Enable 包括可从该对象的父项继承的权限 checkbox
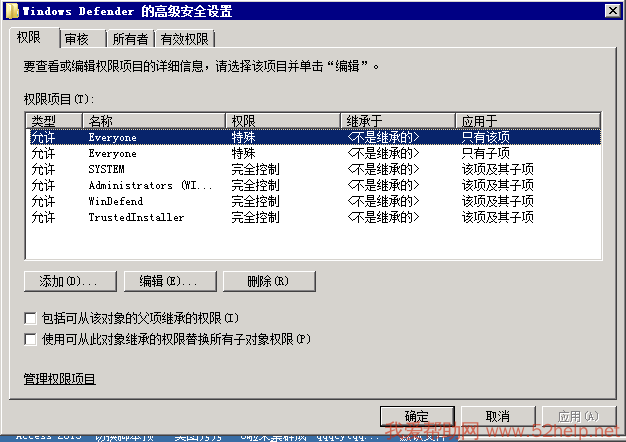626x442 pixels. click(x=31, y=317)
